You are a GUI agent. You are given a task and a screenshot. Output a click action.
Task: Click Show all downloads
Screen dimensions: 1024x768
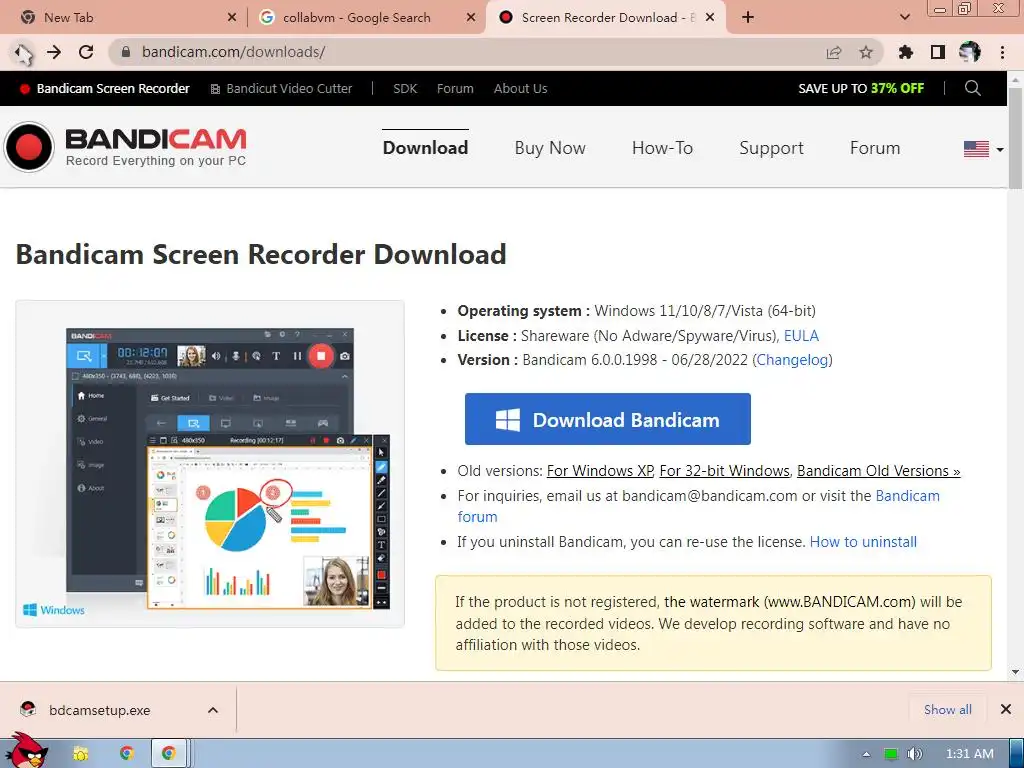click(x=948, y=710)
